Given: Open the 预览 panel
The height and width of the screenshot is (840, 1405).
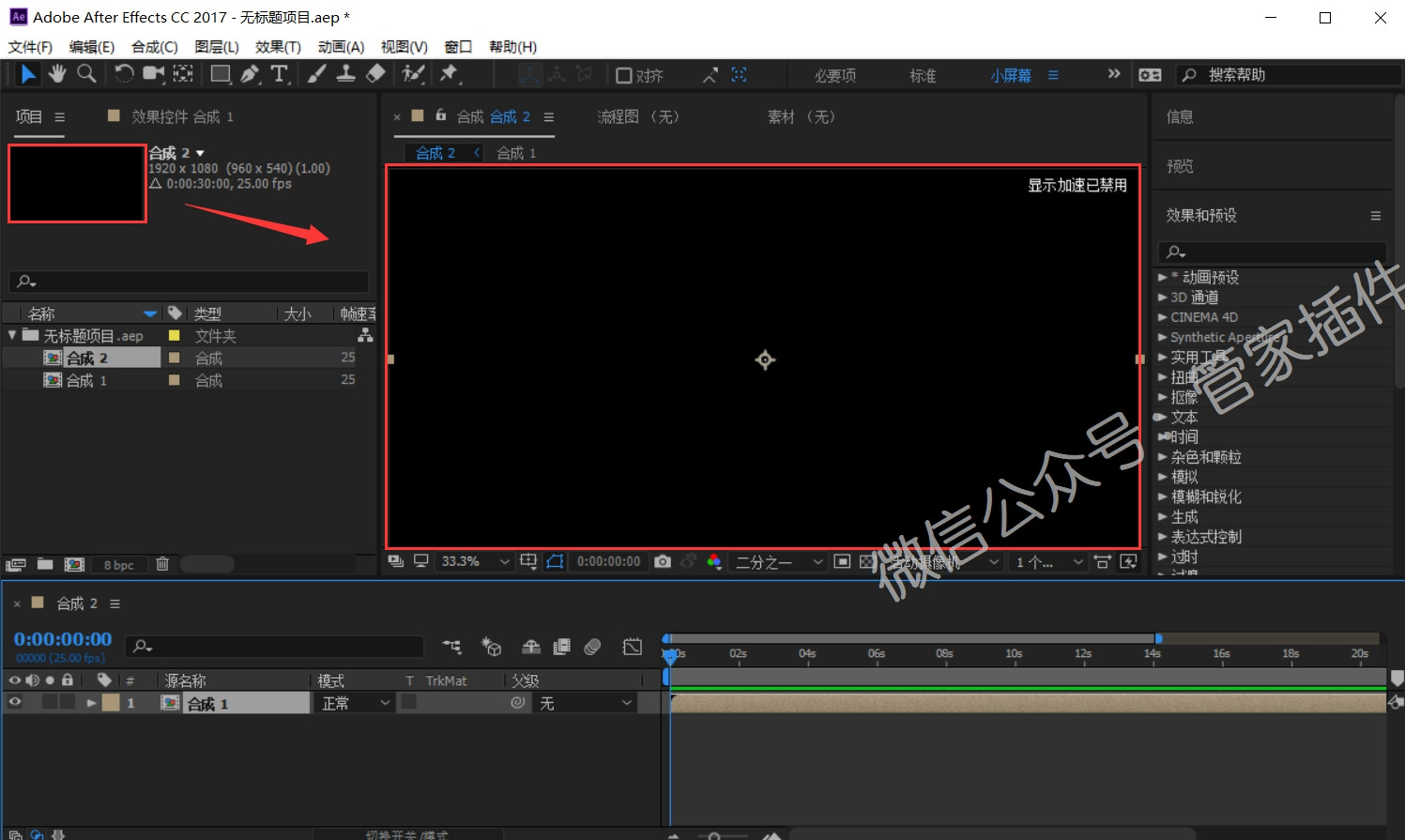Looking at the screenshot, I should pos(1180,166).
